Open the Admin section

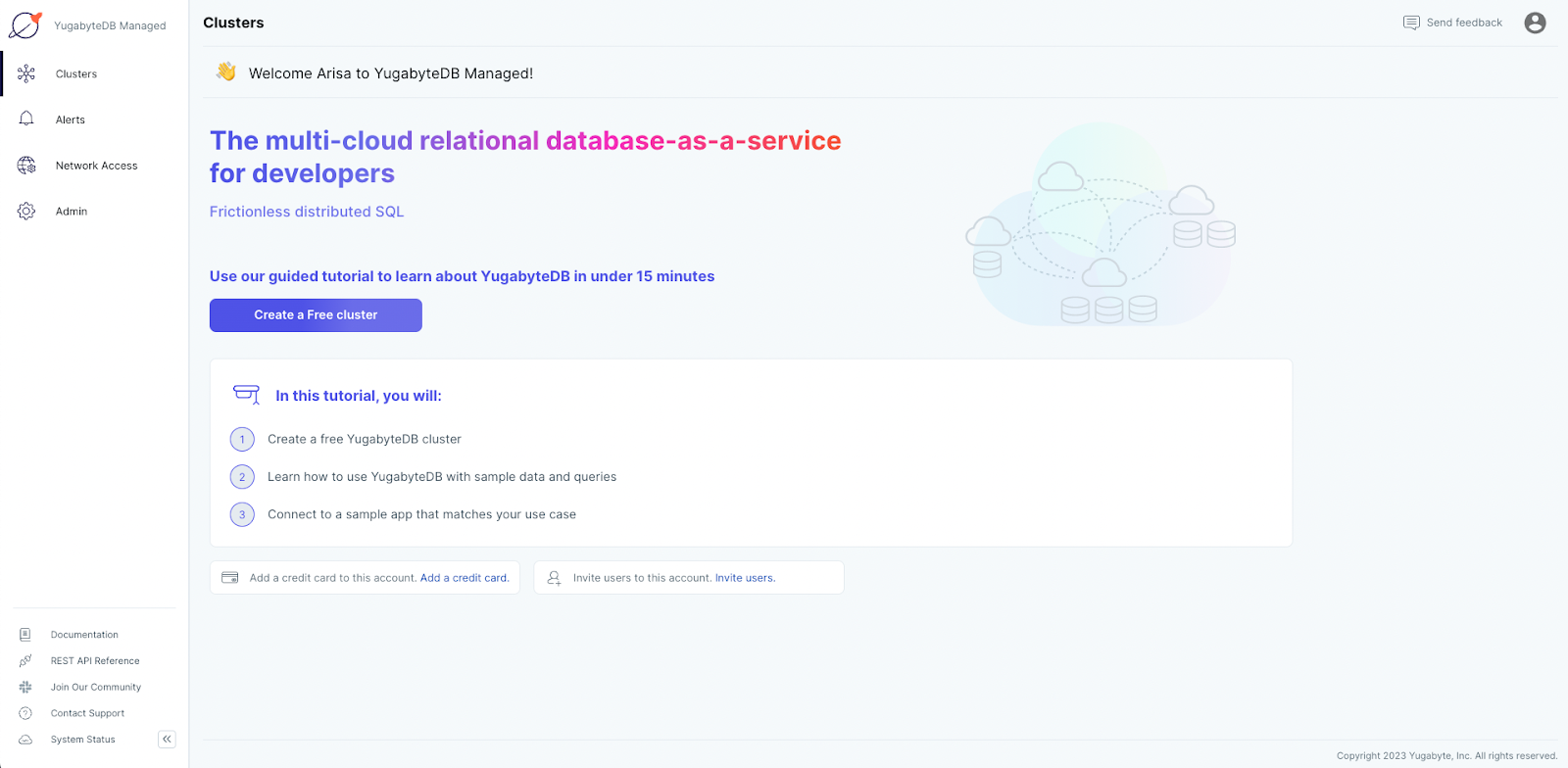pos(72,212)
